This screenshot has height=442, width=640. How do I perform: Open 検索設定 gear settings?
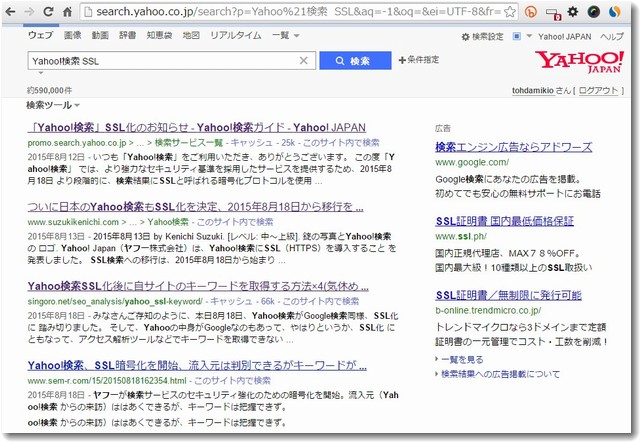(x=482, y=37)
